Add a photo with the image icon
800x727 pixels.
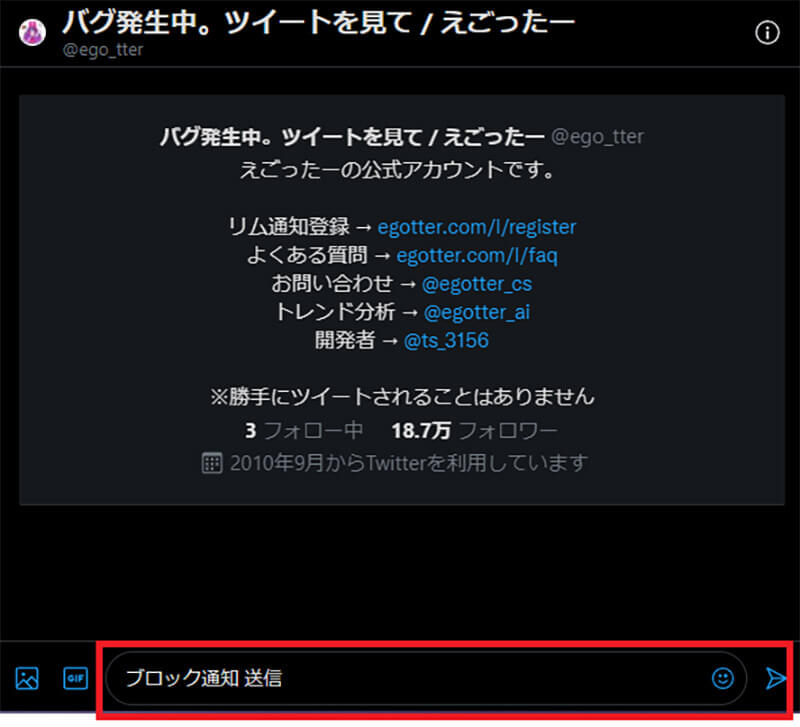(27, 679)
